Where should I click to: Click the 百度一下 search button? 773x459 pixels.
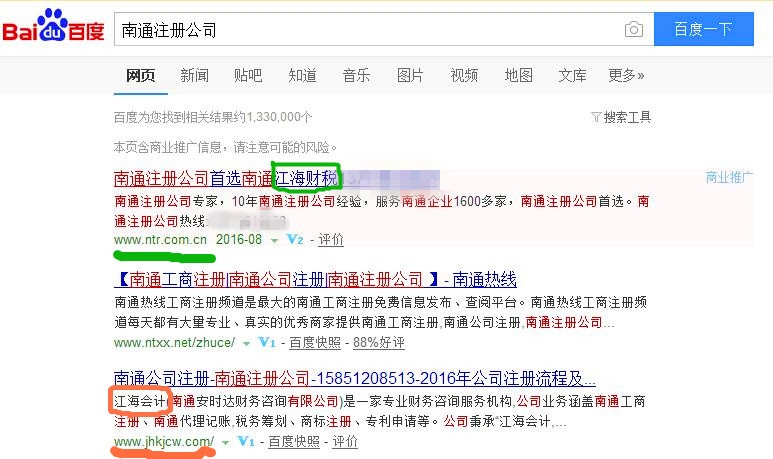coord(703,29)
